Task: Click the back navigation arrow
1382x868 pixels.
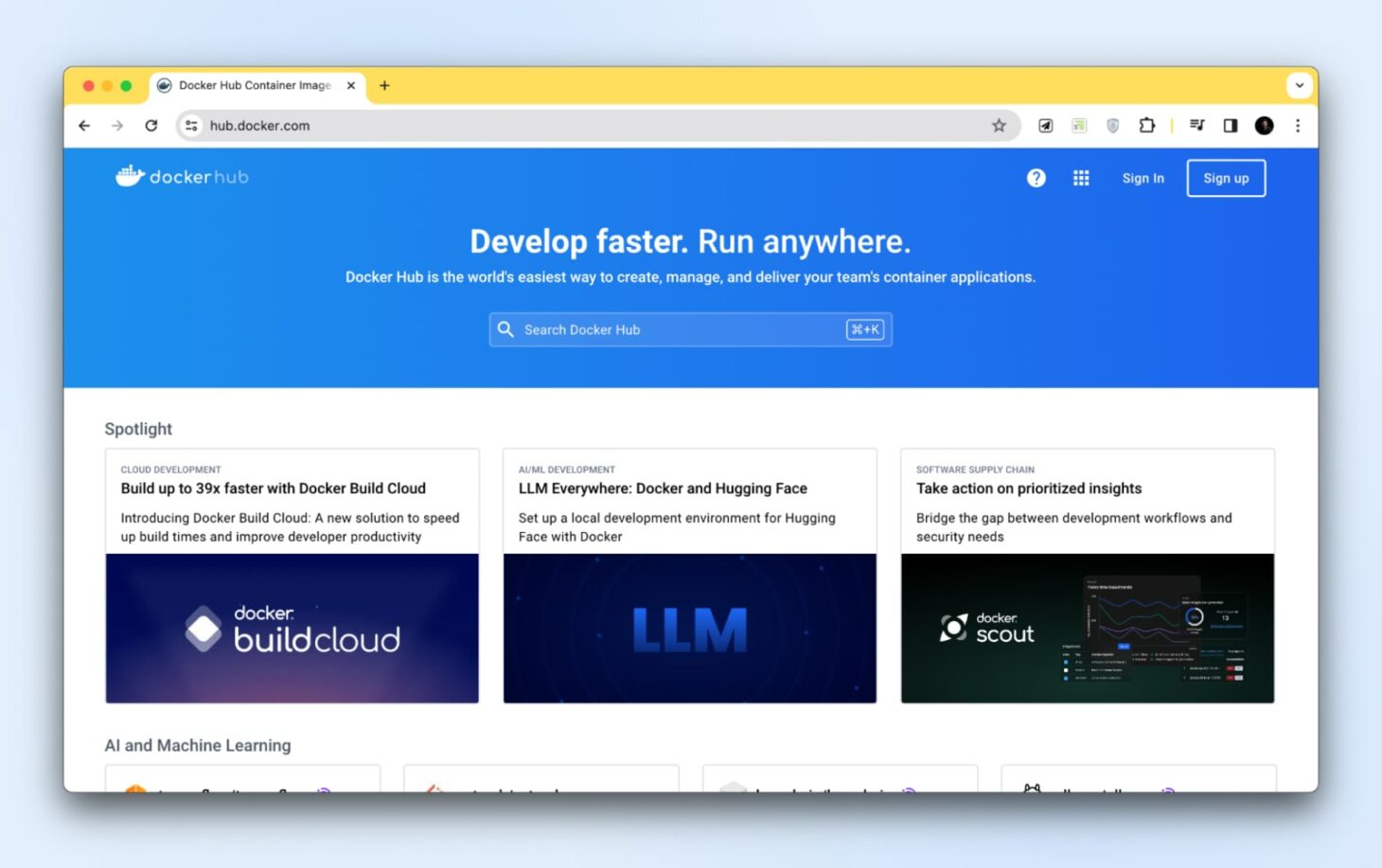Action: pyautogui.click(x=84, y=125)
